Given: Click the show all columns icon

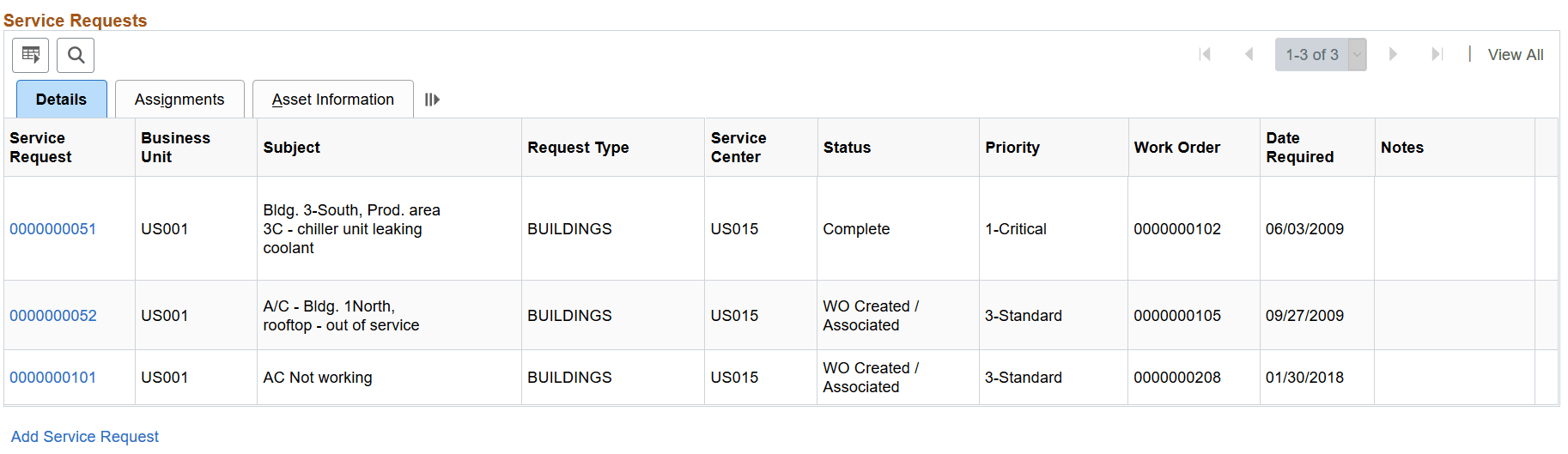Looking at the screenshot, I should (432, 100).
